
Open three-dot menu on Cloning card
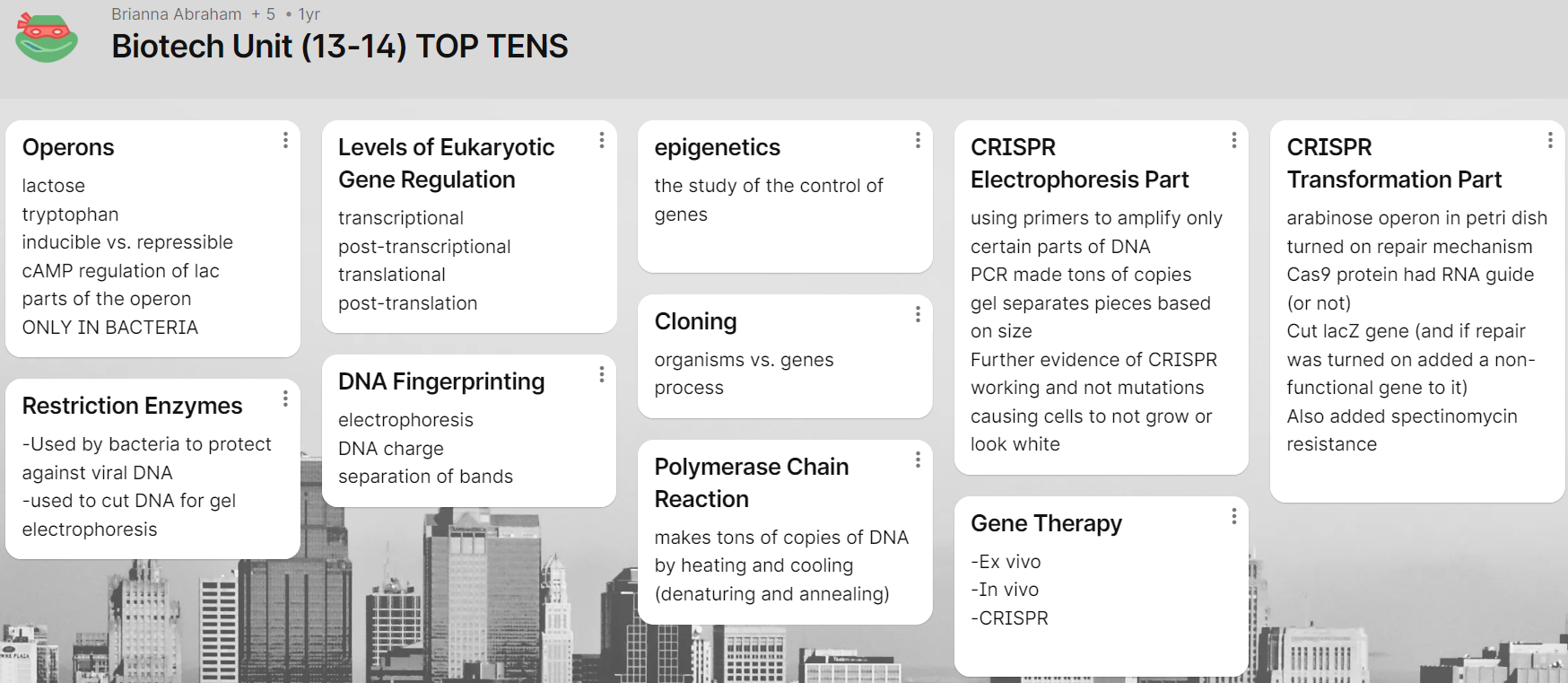[x=918, y=314]
